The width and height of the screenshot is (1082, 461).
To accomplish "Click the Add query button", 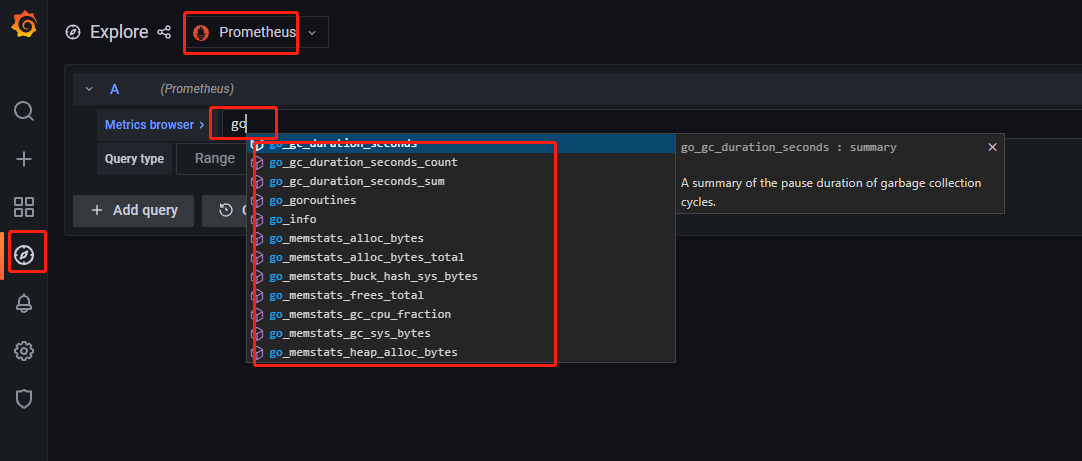I will click(134, 210).
